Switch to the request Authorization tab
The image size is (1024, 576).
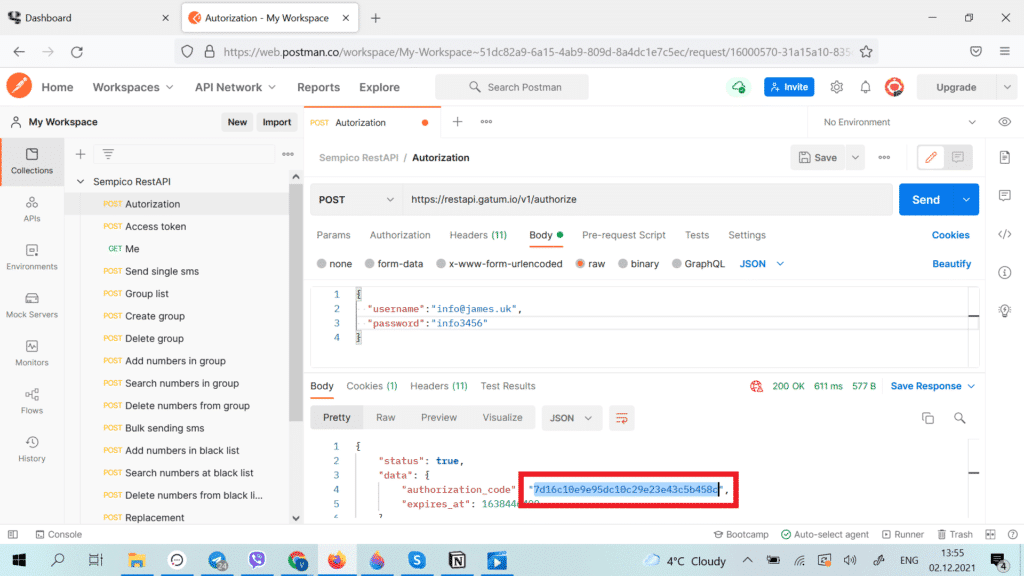coord(400,235)
